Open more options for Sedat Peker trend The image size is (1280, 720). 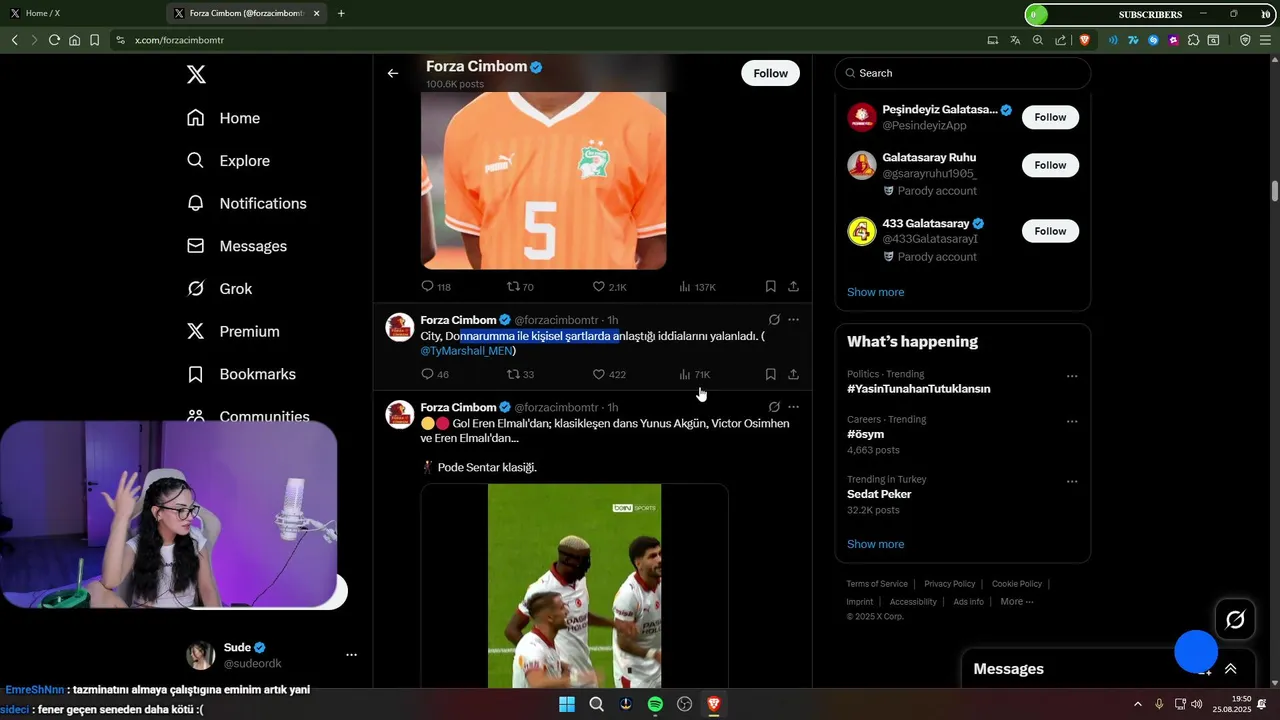click(1072, 481)
